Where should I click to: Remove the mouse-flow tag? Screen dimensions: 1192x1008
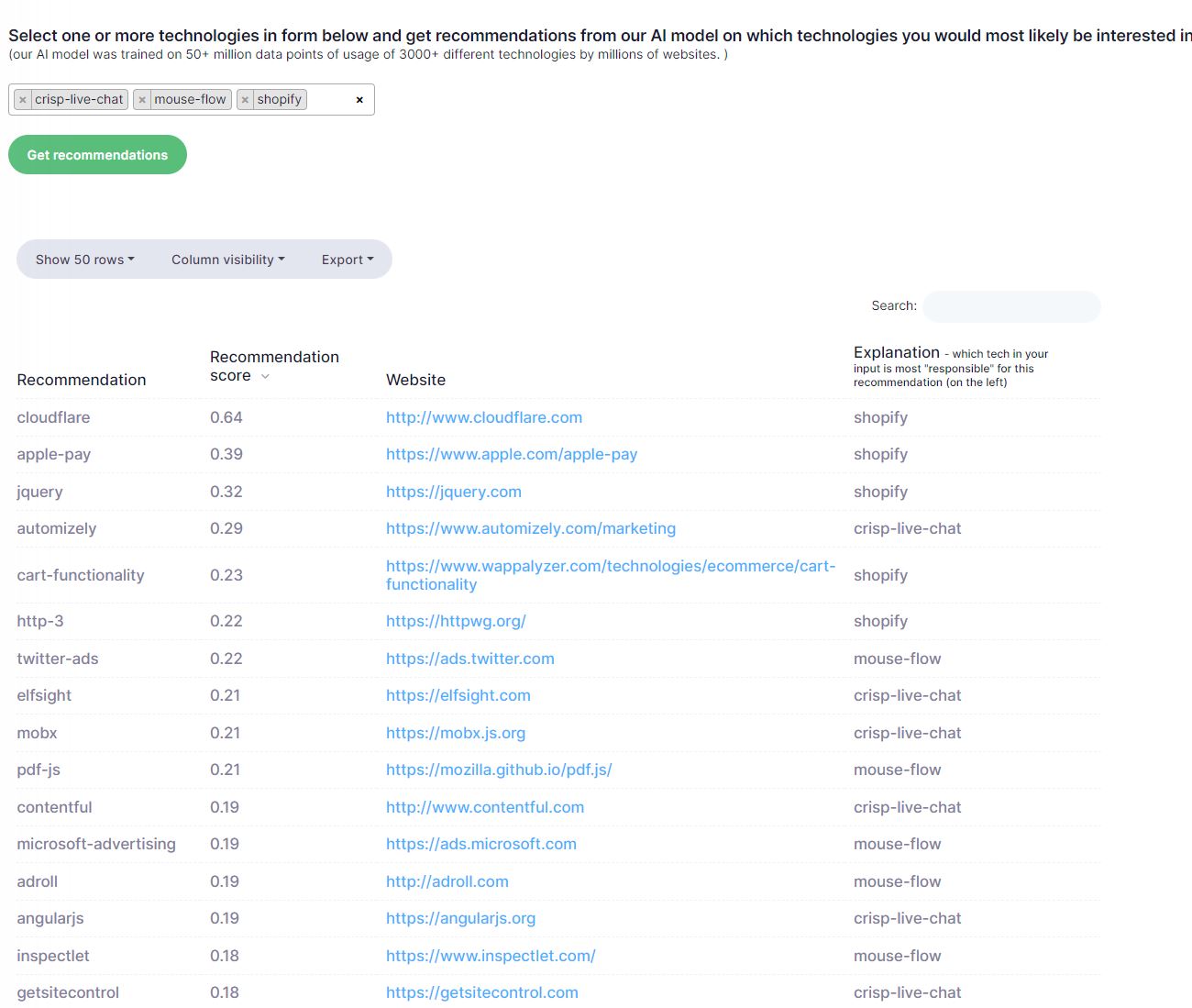pos(142,100)
